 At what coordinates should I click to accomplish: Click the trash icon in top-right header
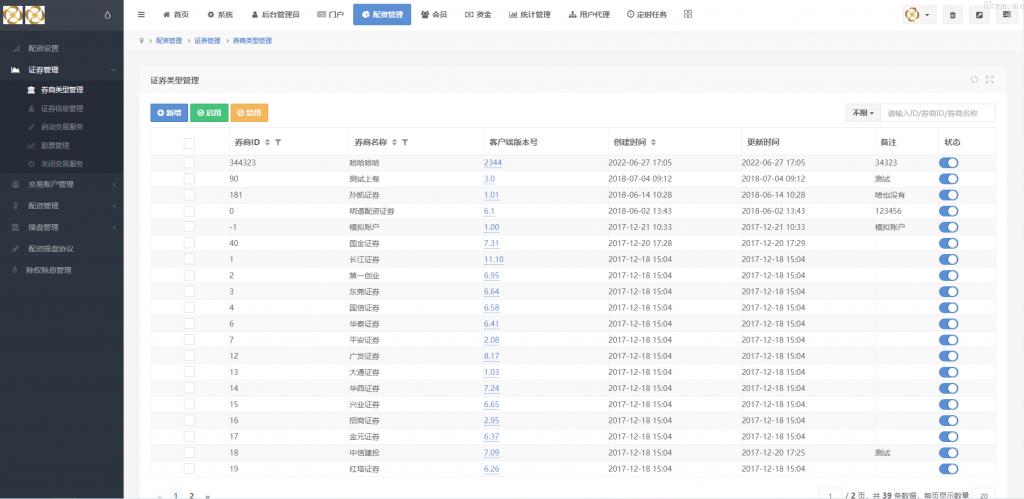pos(951,15)
